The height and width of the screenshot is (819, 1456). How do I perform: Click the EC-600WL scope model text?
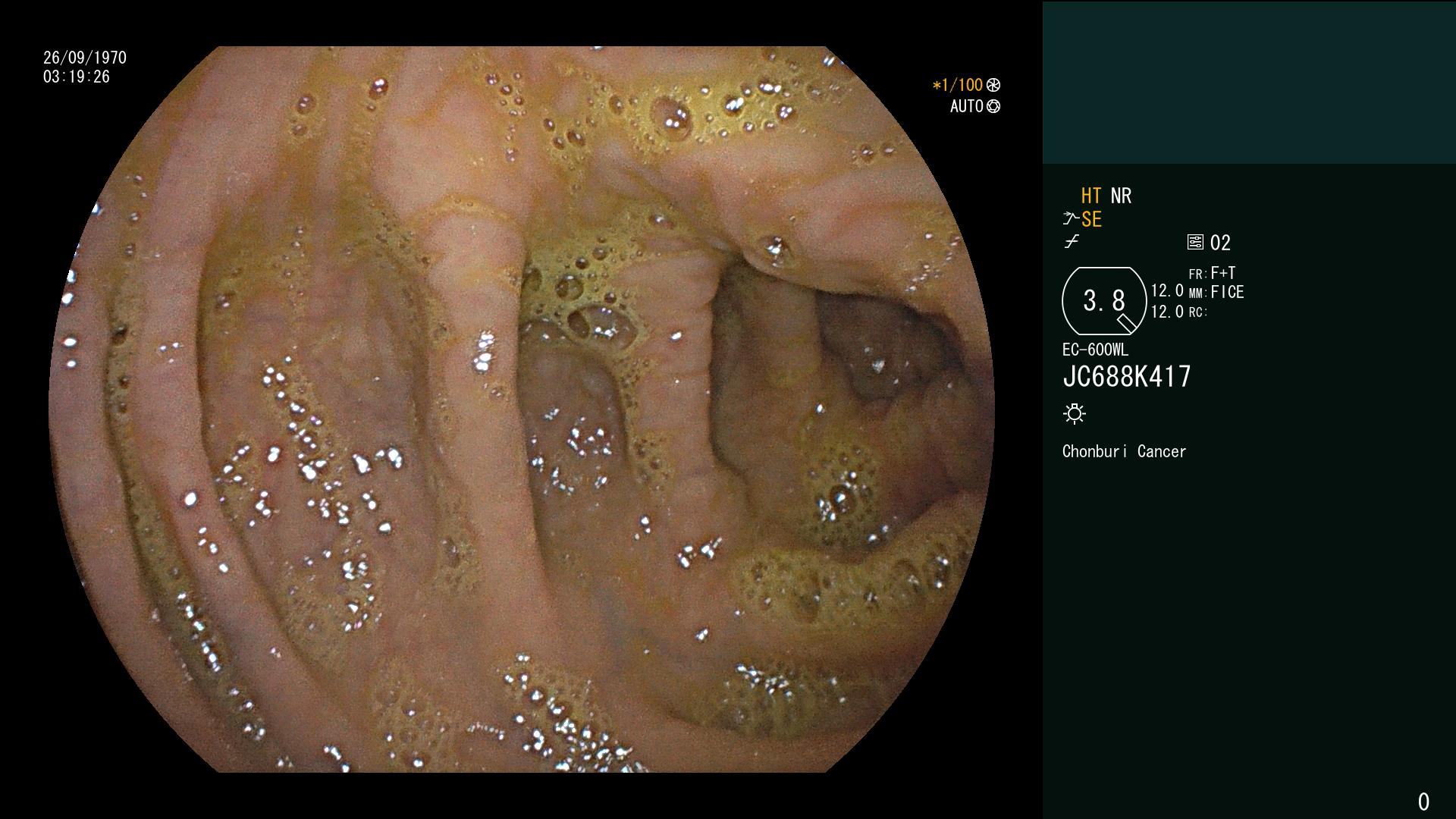1095,350
